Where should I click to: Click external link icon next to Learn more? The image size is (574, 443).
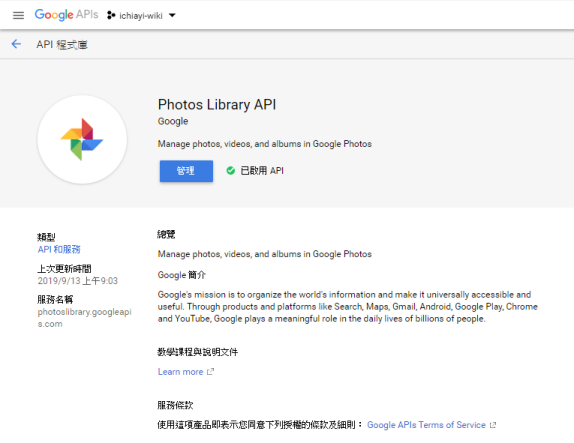(x=210, y=372)
